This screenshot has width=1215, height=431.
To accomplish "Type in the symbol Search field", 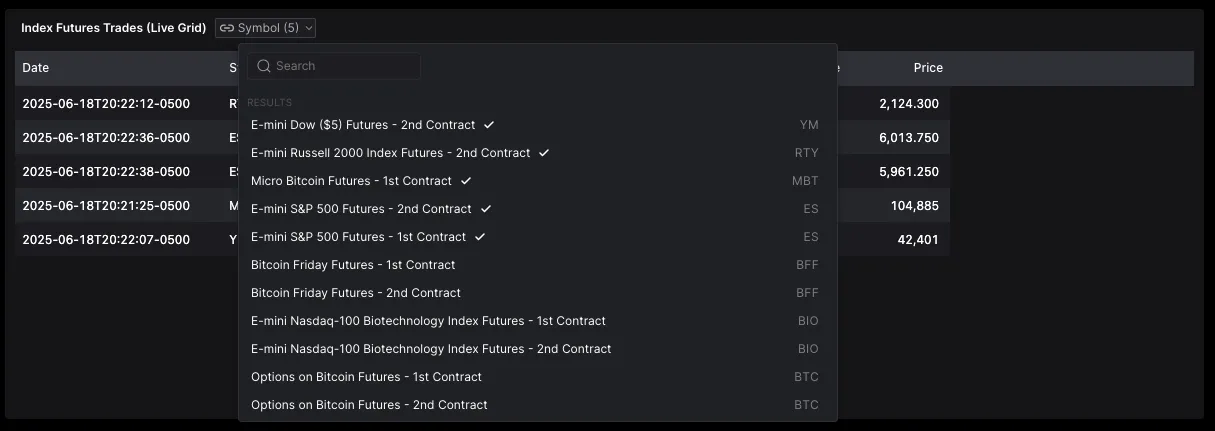I will coord(343,66).
